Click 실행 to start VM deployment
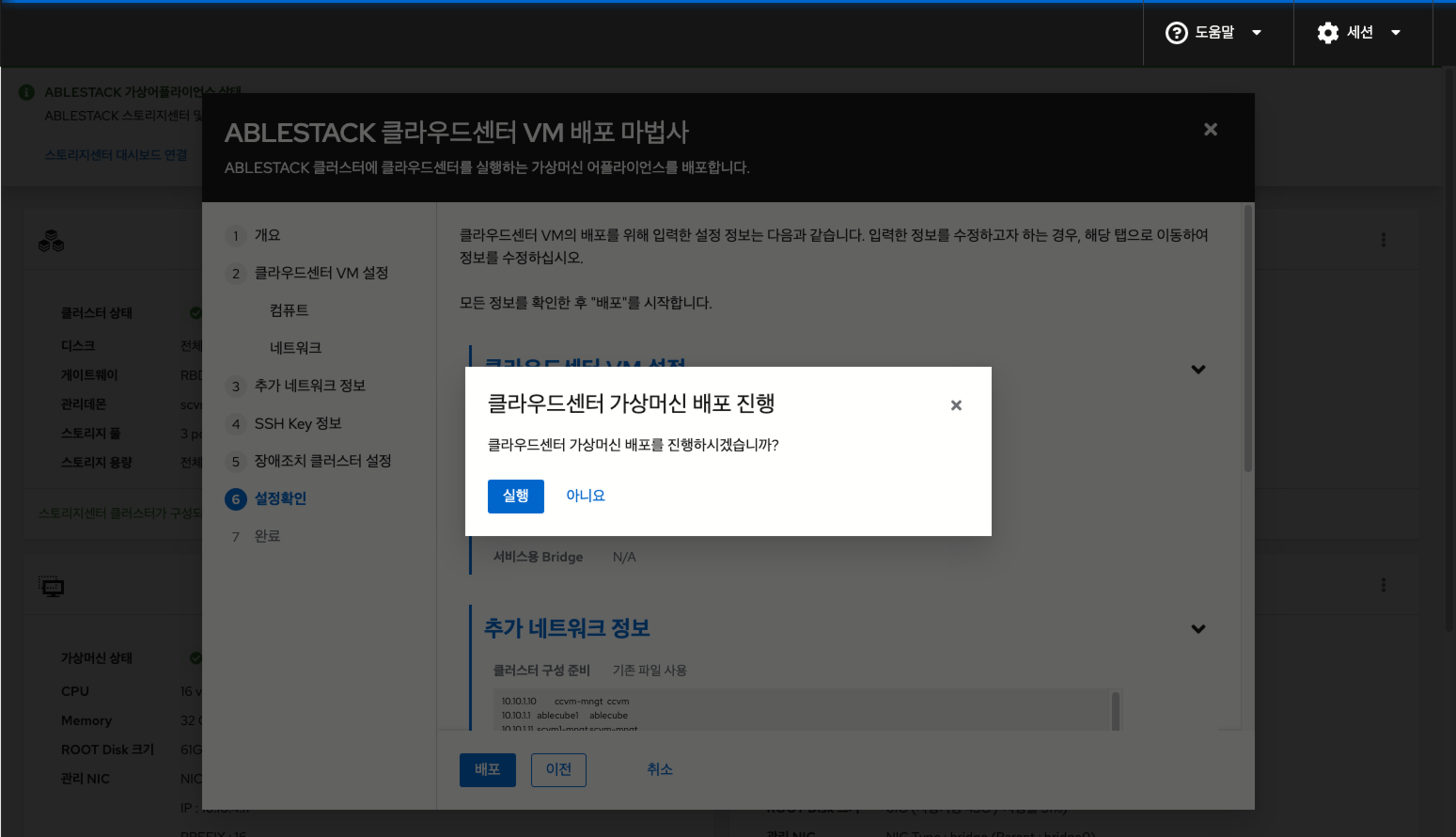This screenshot has height=837, width=1456. [515, 496]
